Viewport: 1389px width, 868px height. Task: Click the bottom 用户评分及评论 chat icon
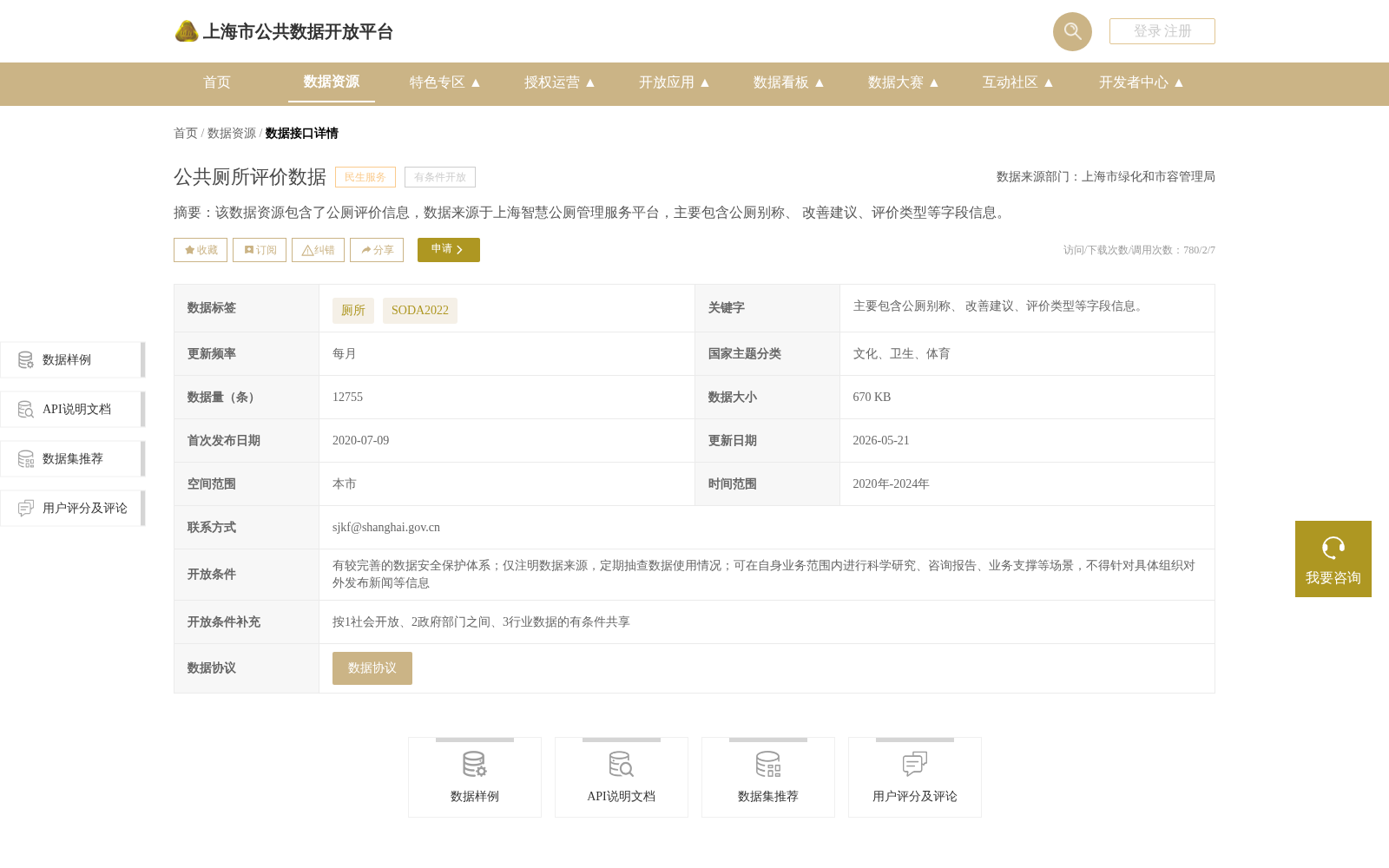(x=915, y=765)
